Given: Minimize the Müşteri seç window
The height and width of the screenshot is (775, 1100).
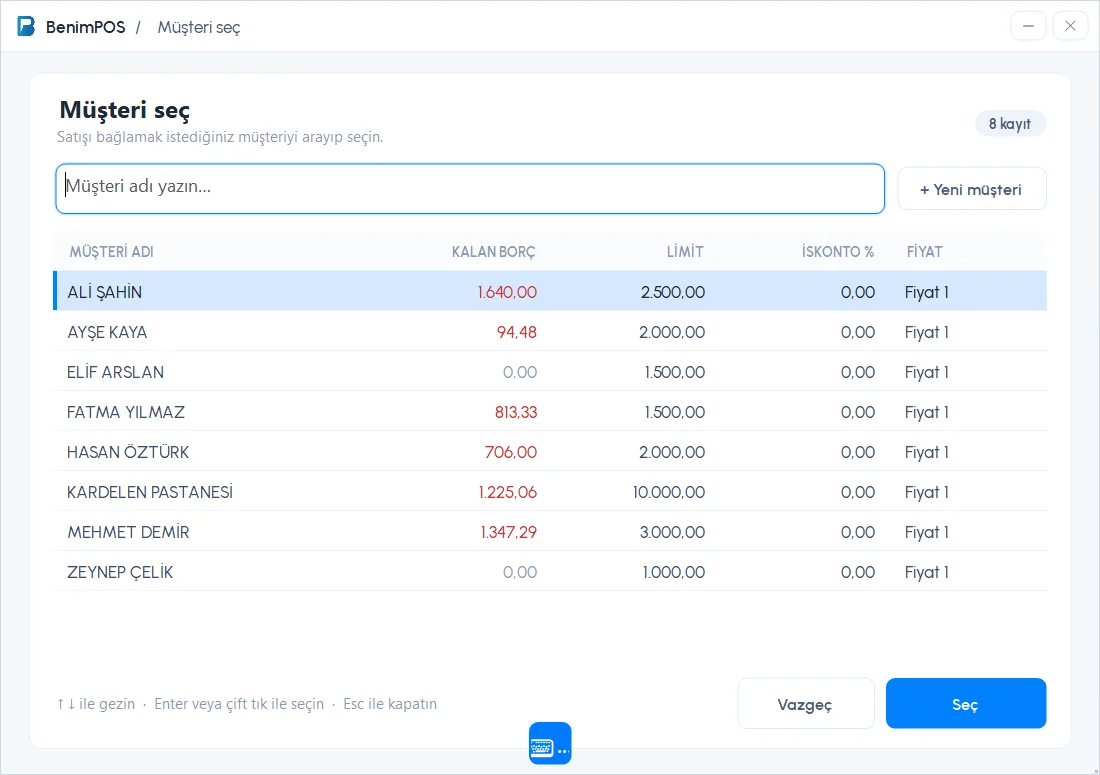Looking at the screenshot, I should click(1028, 27).
